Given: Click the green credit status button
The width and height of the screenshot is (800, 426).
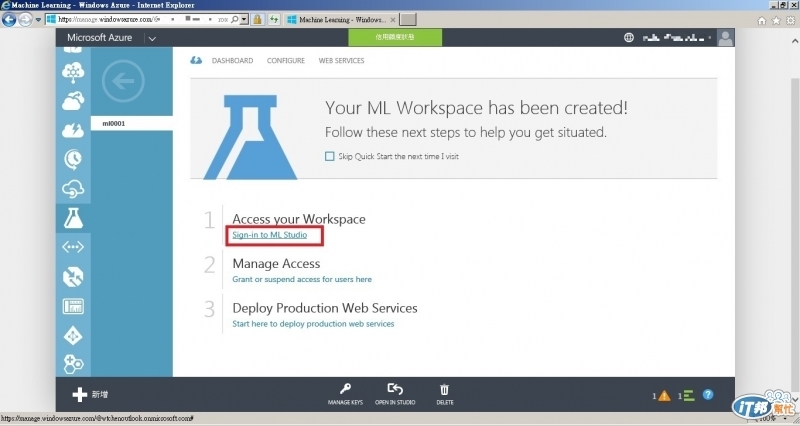Looking at the screenshot, I should (x=395, y=37).
